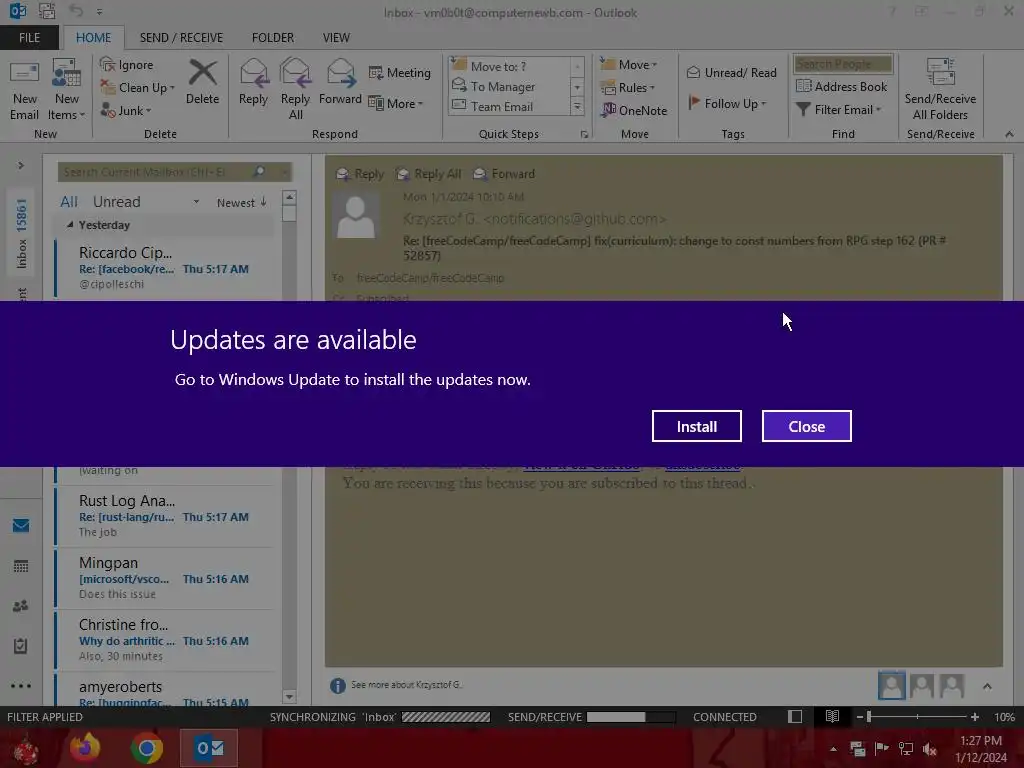Open the Filter Email dropdown

coord(839,110)
